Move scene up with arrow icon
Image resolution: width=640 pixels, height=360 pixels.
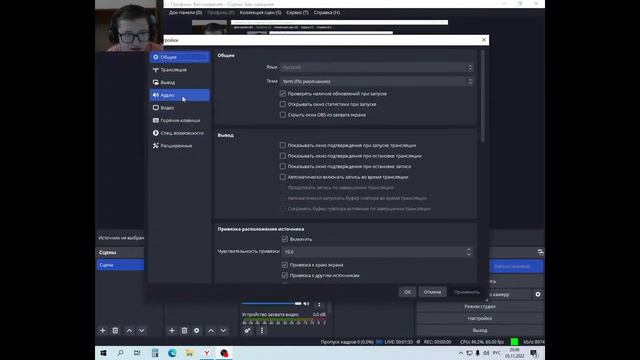[x=129, y=331]
